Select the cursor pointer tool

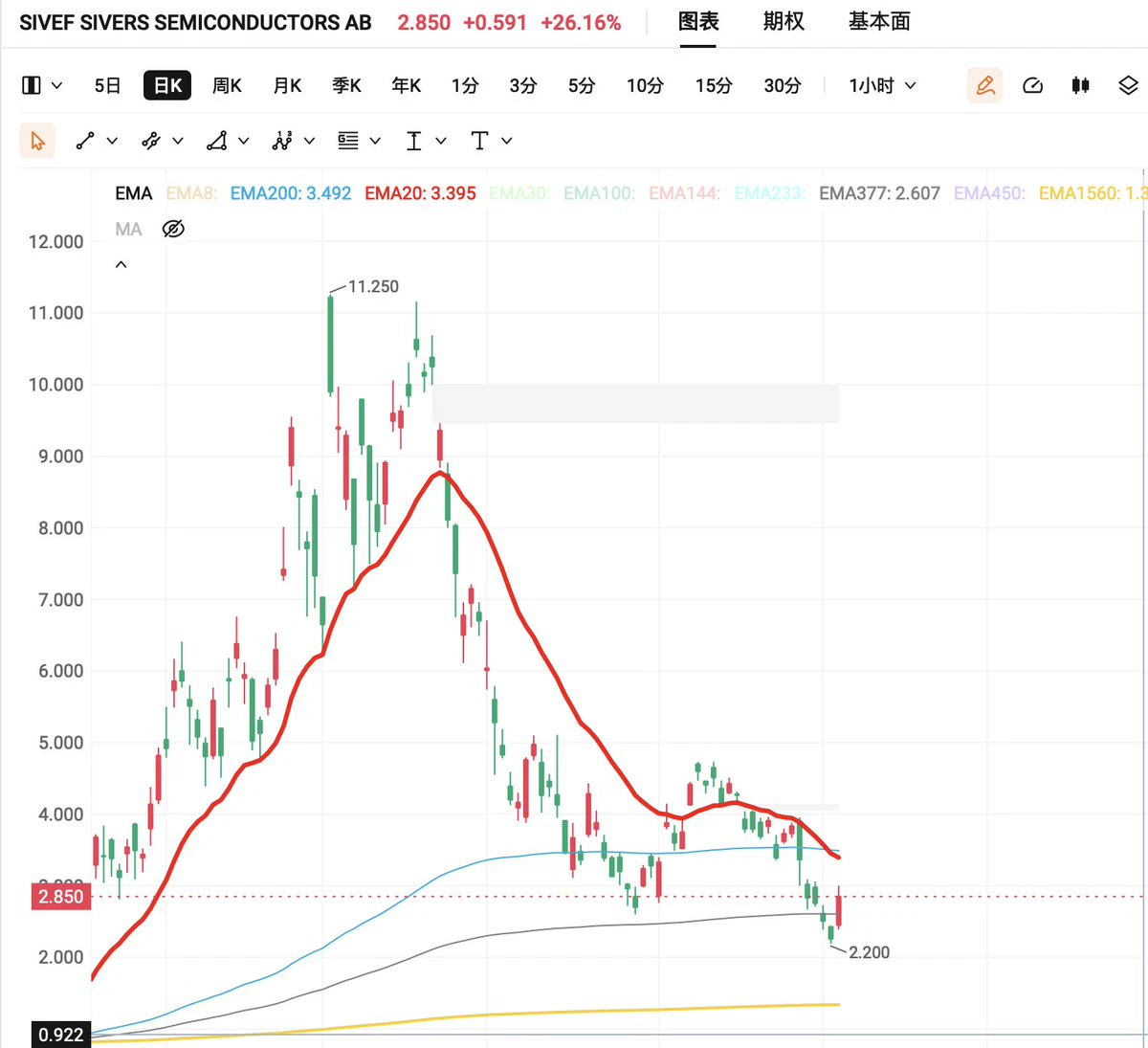point(37,141)
